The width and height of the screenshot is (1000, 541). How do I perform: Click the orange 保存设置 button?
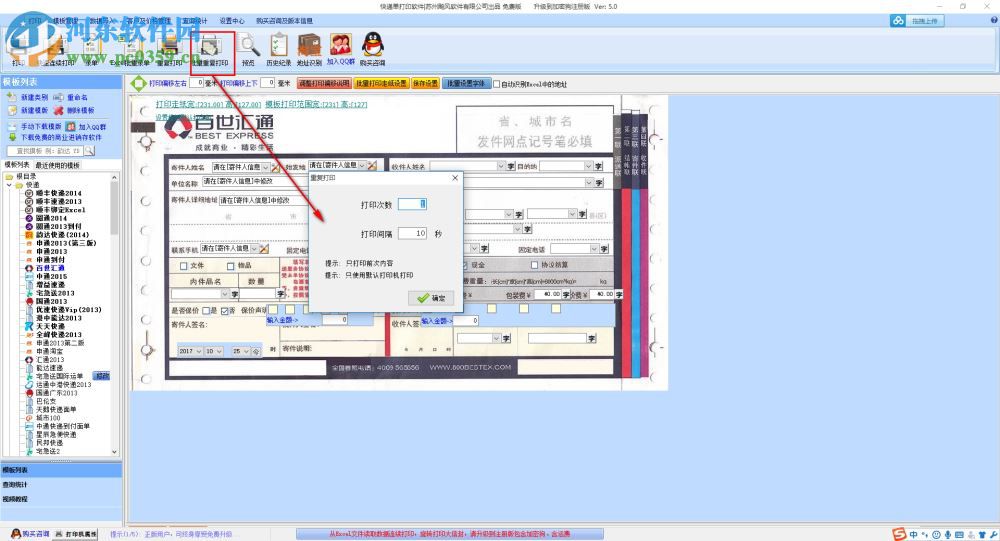425,84
